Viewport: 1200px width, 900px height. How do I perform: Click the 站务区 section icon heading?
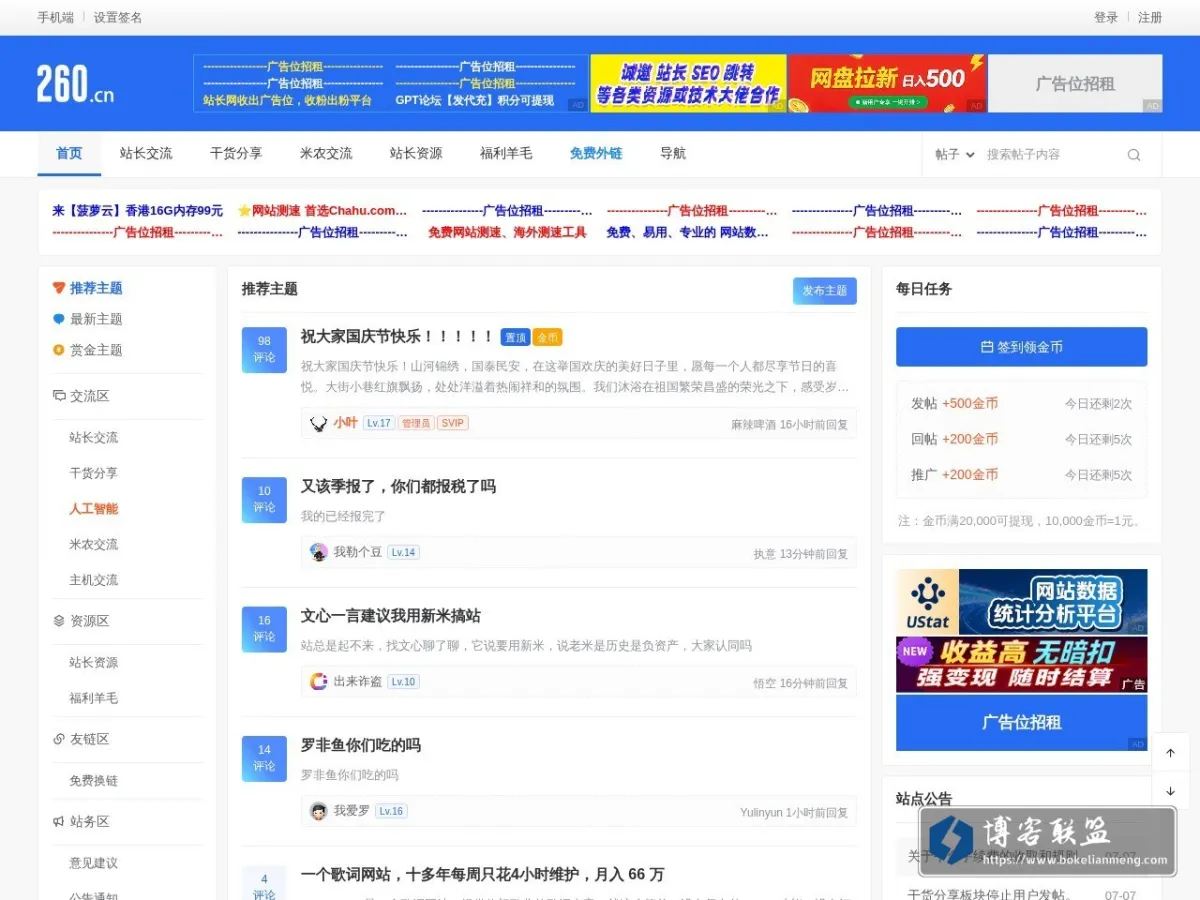pos(81,821)
